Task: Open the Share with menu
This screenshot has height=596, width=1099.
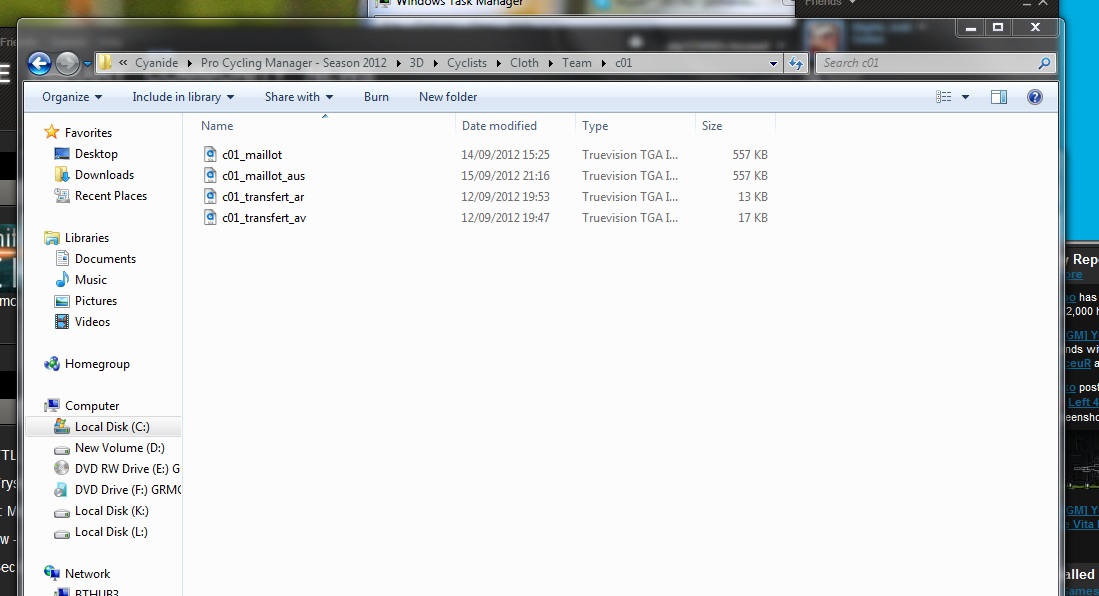Action: pos(299,97)
